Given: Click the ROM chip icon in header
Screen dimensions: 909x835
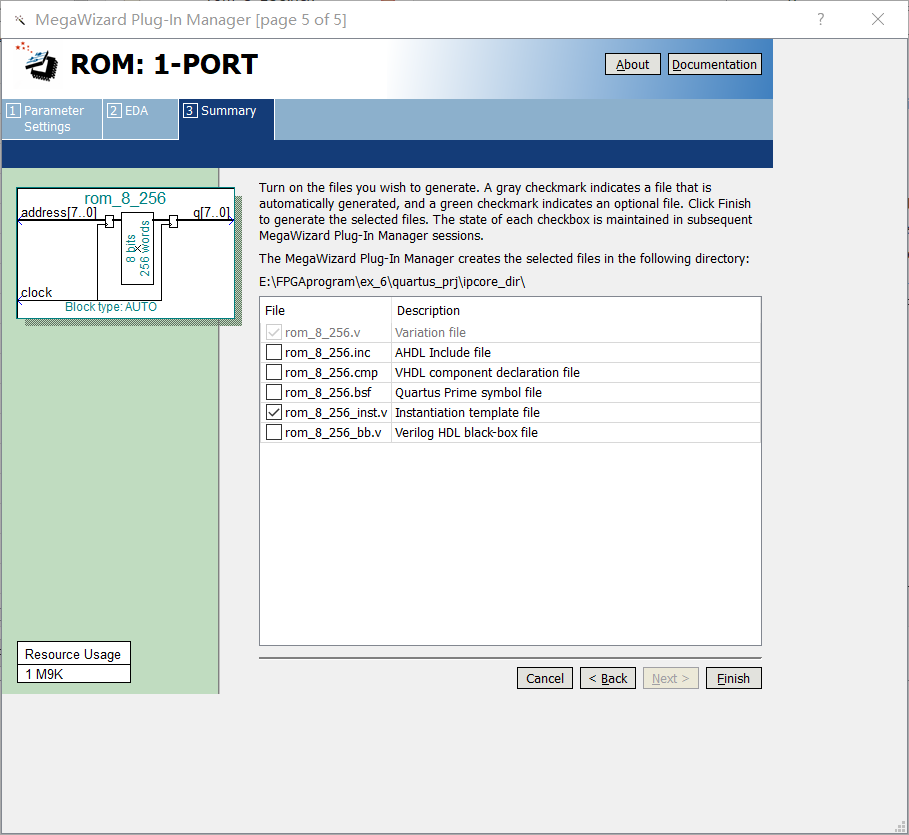Looking at the screenshot, I should pyautogui.click(x=37, y=62).
